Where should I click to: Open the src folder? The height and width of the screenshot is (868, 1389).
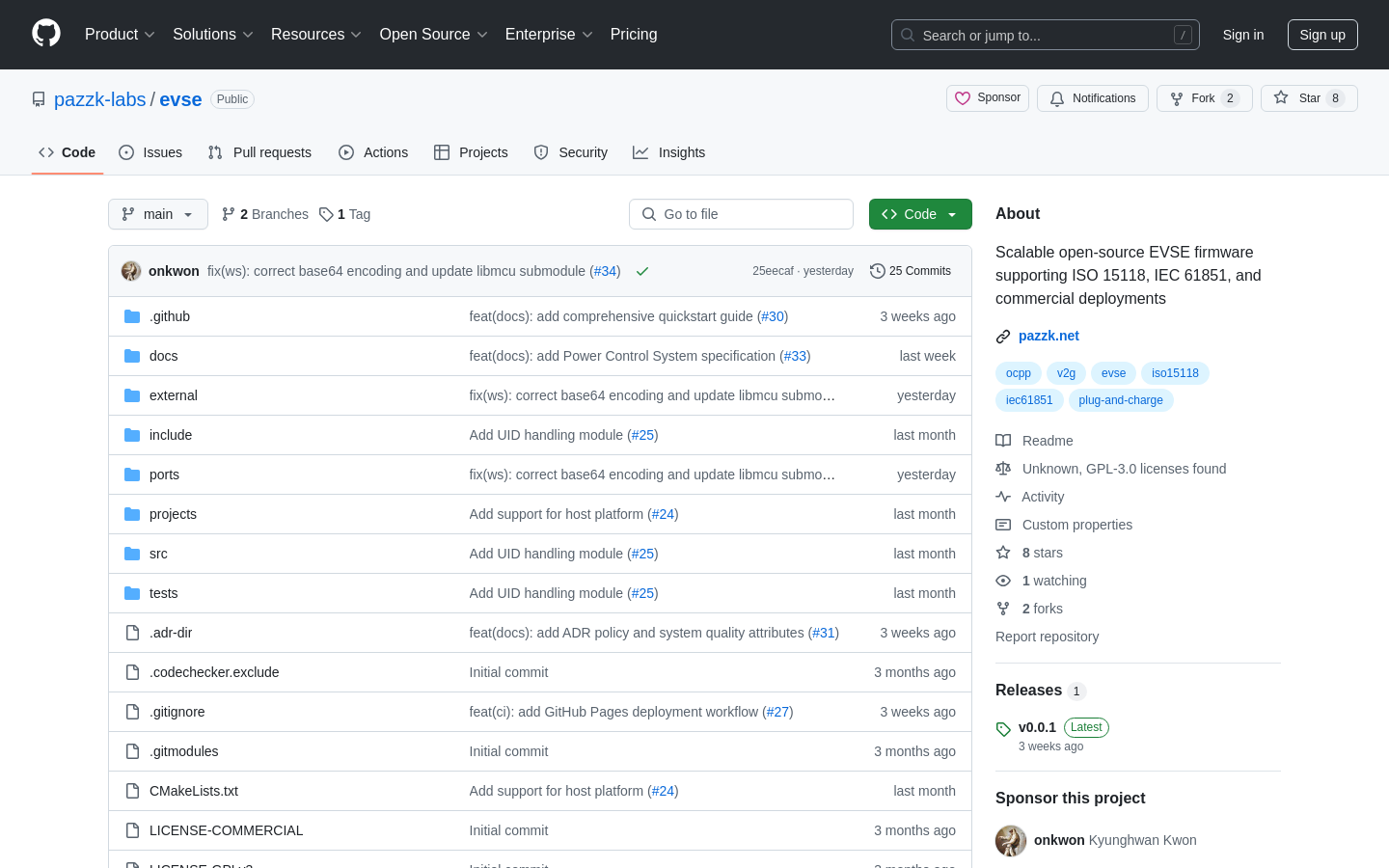pos(158,554)
